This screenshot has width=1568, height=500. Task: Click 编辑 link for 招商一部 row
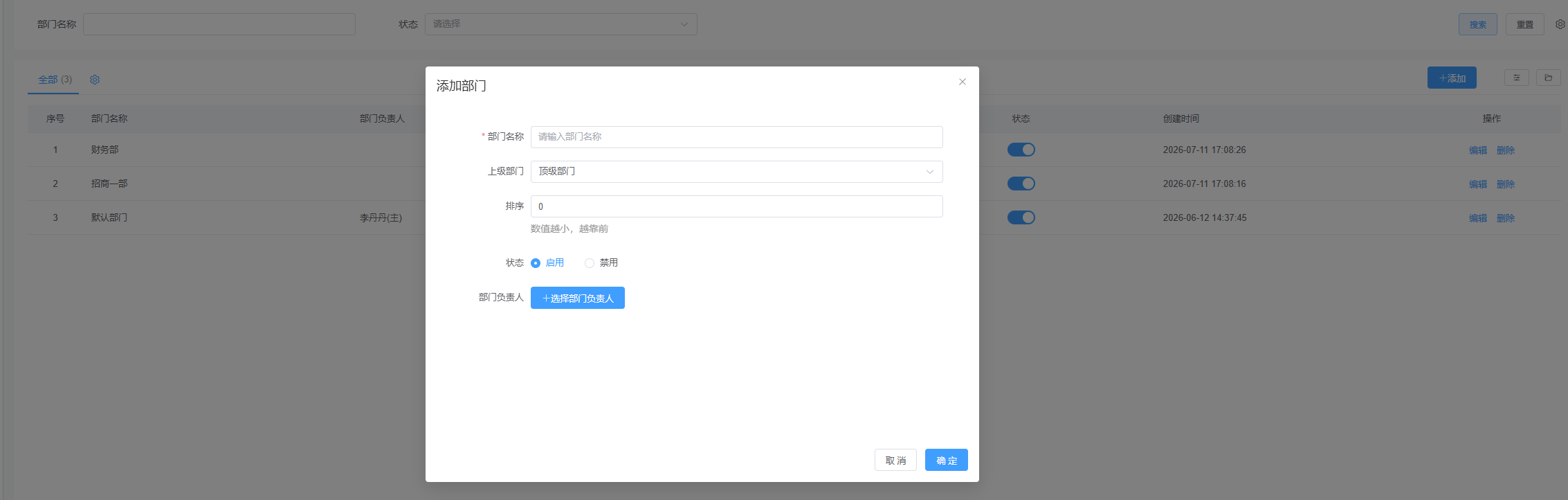coord(1478,184)
